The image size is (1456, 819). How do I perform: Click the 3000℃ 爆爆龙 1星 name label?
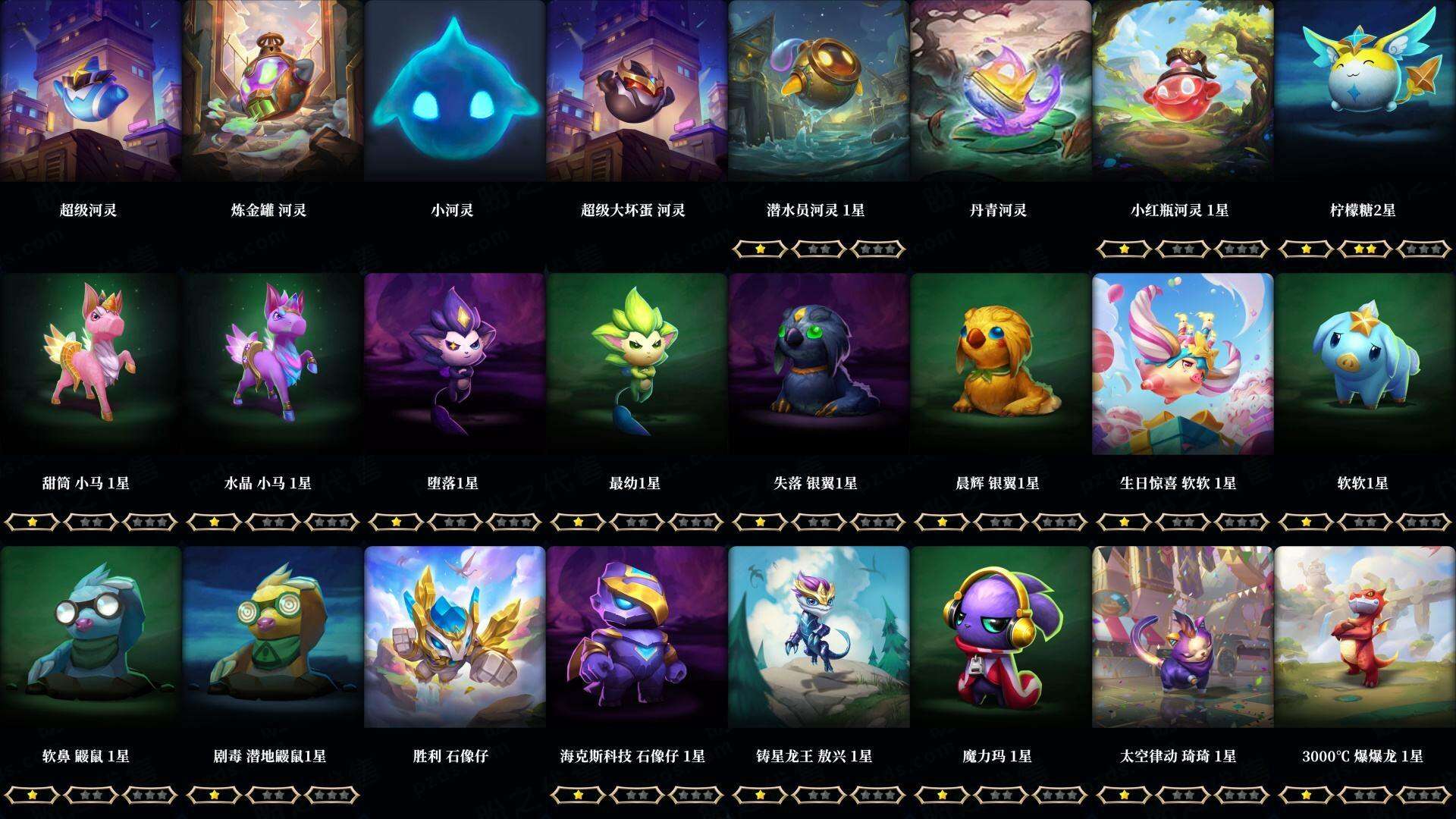1363,756
